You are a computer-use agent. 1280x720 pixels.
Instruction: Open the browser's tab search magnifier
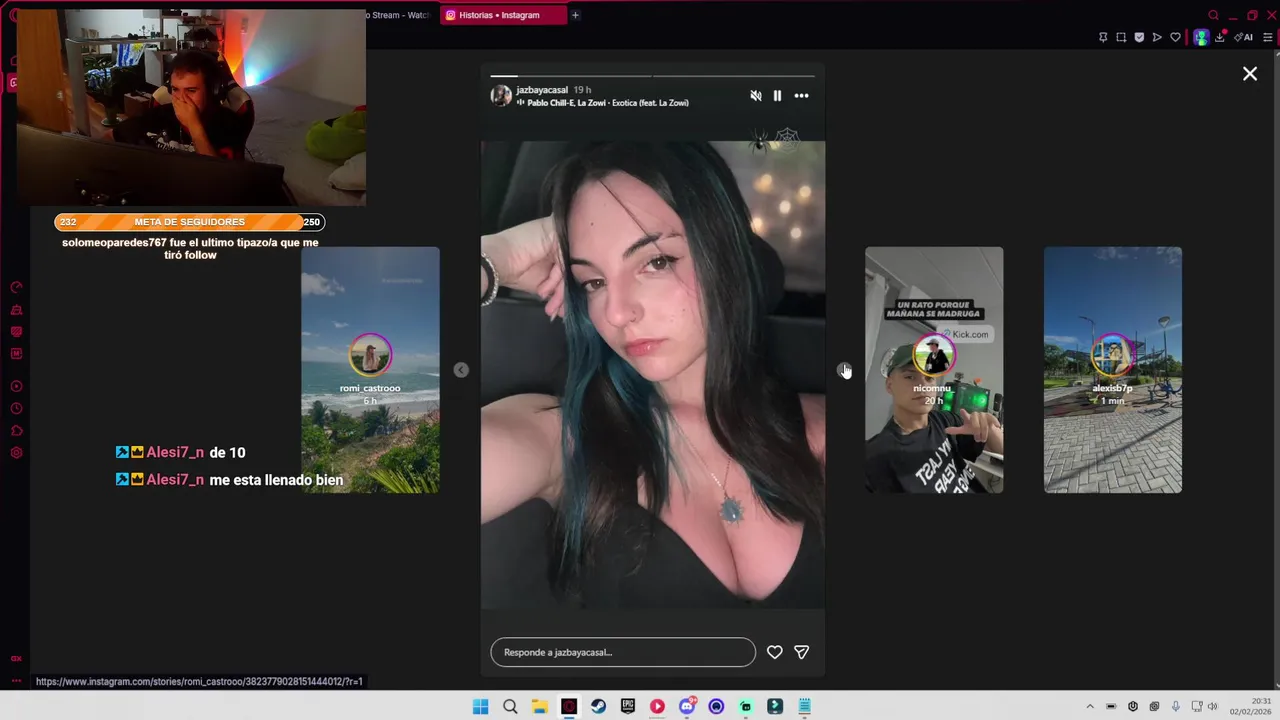pos(1213,15)
